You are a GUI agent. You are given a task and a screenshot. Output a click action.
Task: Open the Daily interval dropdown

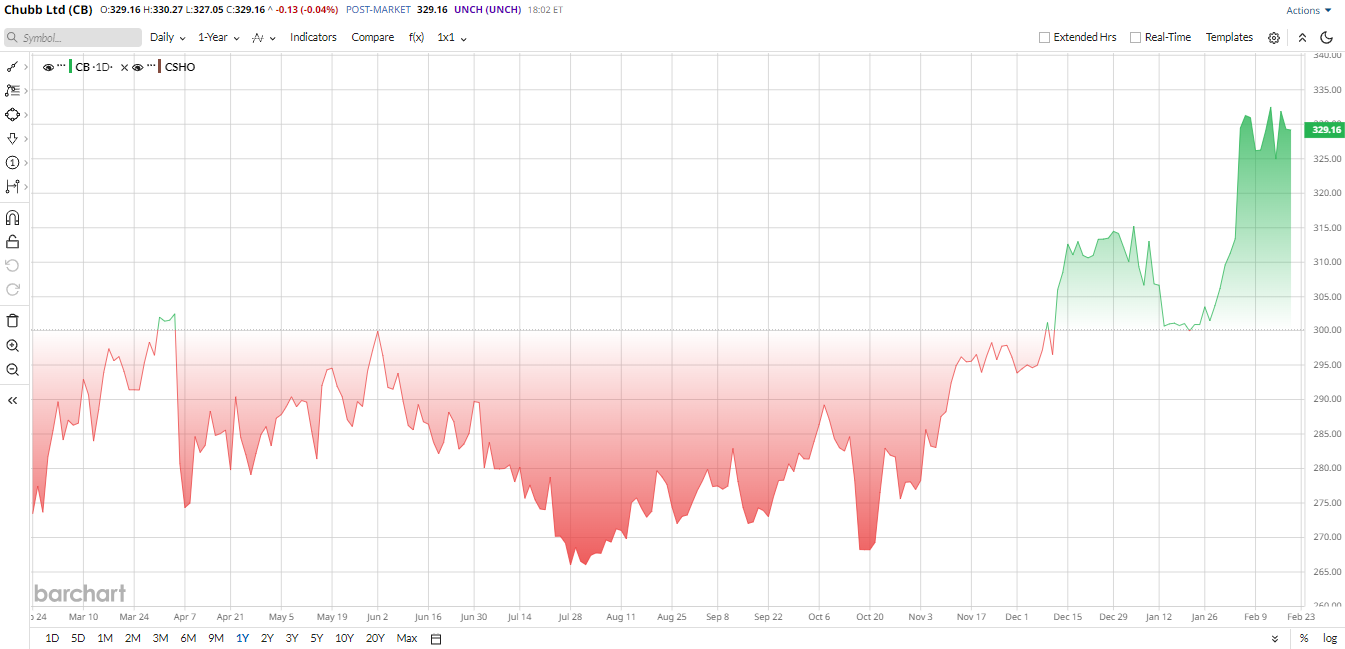tap(168, 37)
